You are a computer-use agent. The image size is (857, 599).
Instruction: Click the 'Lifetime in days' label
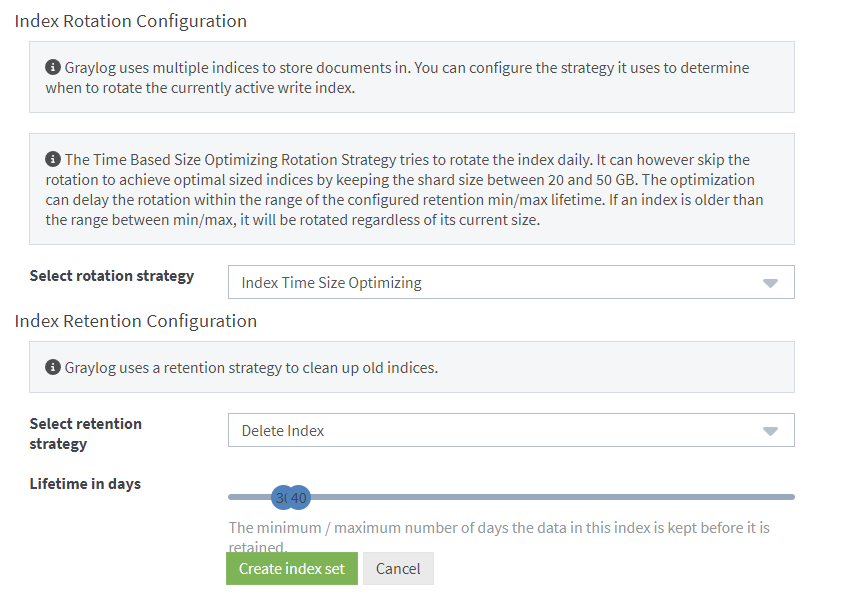[x=85, y=484]
